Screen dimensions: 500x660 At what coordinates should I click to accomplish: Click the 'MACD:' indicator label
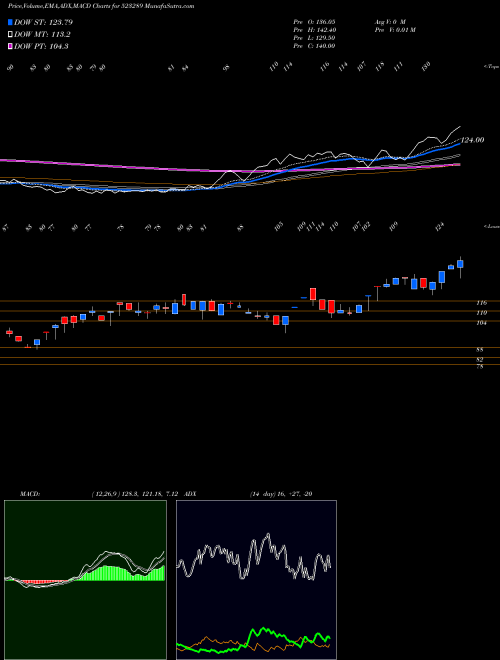[x=30, y=494]
